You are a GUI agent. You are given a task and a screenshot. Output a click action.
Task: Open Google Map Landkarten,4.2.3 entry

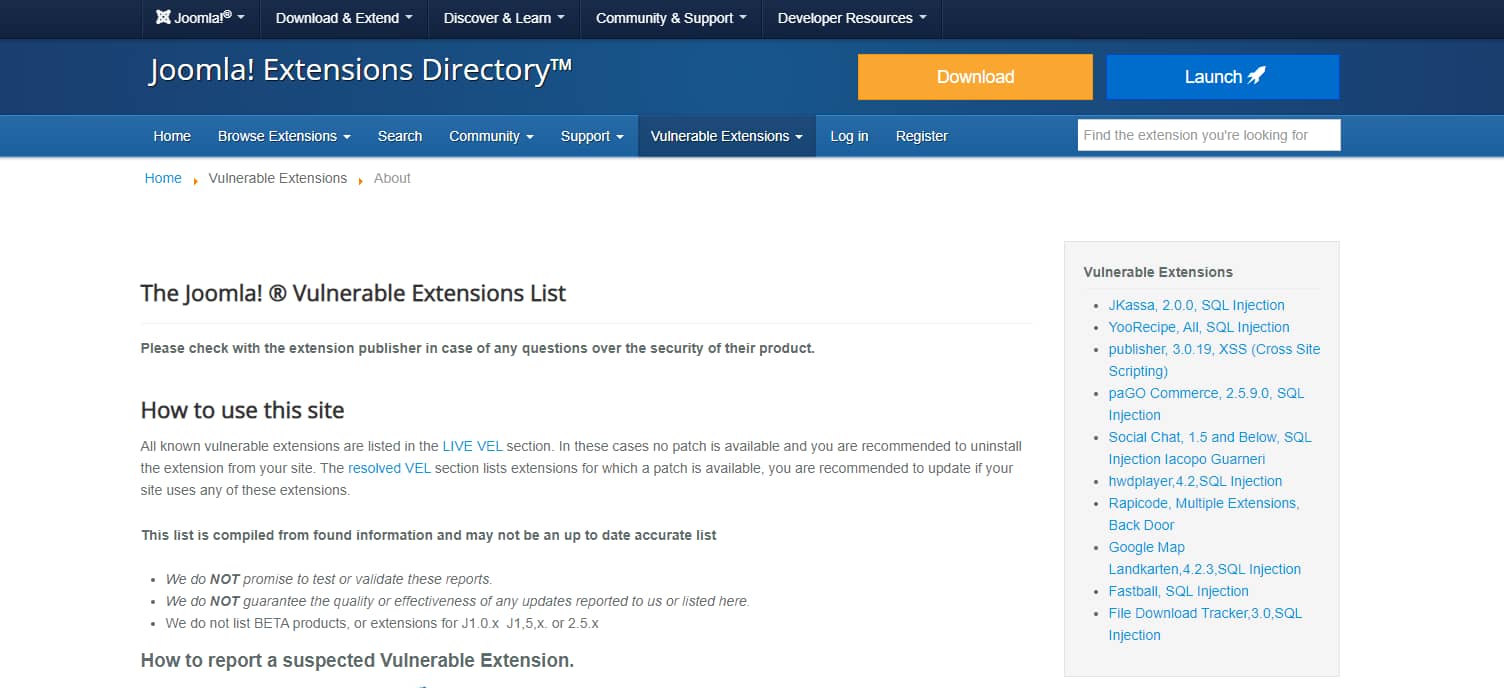[x=1205, y=558]
